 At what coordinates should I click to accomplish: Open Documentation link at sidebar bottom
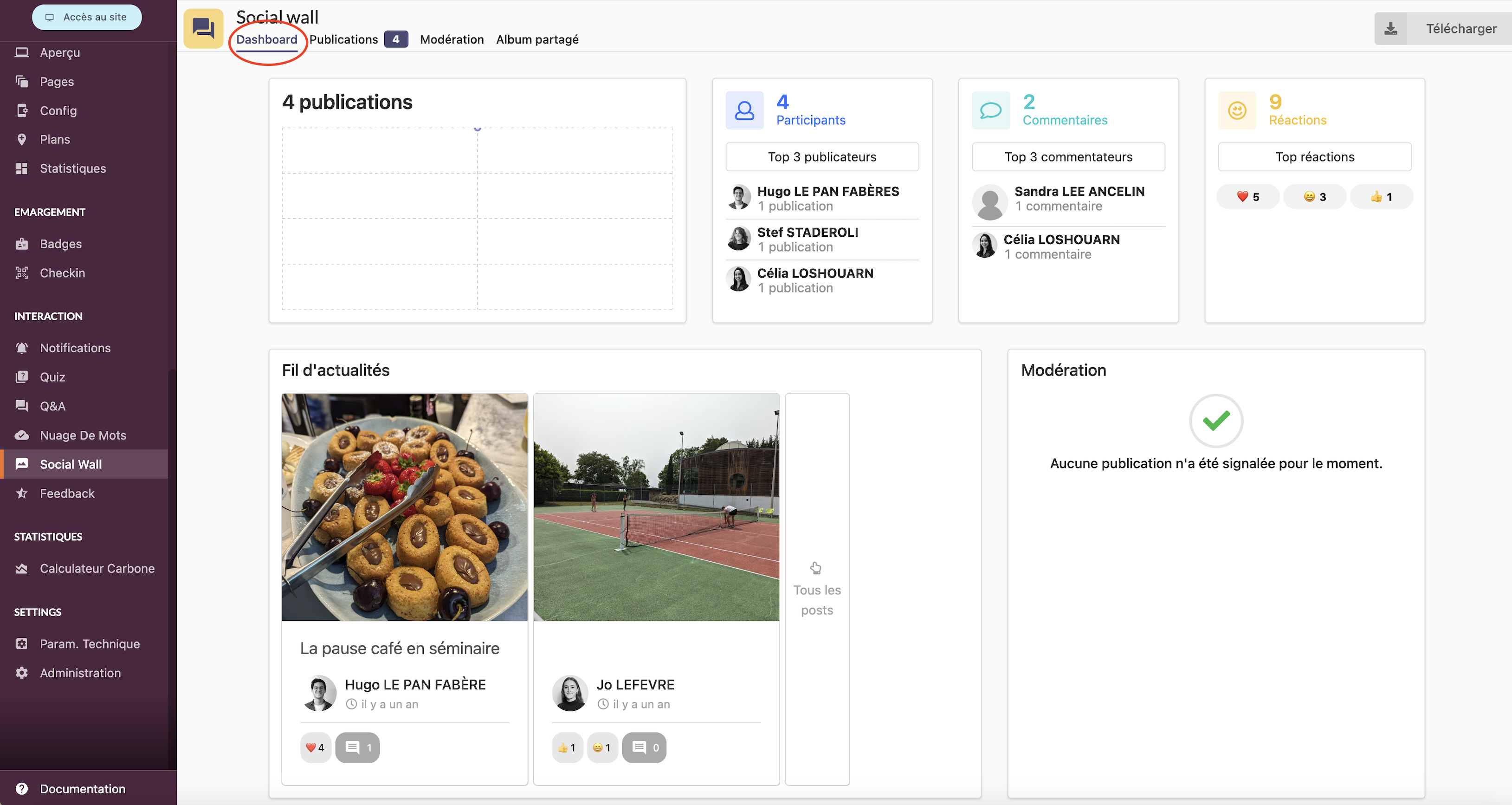[x=82, y=789]
